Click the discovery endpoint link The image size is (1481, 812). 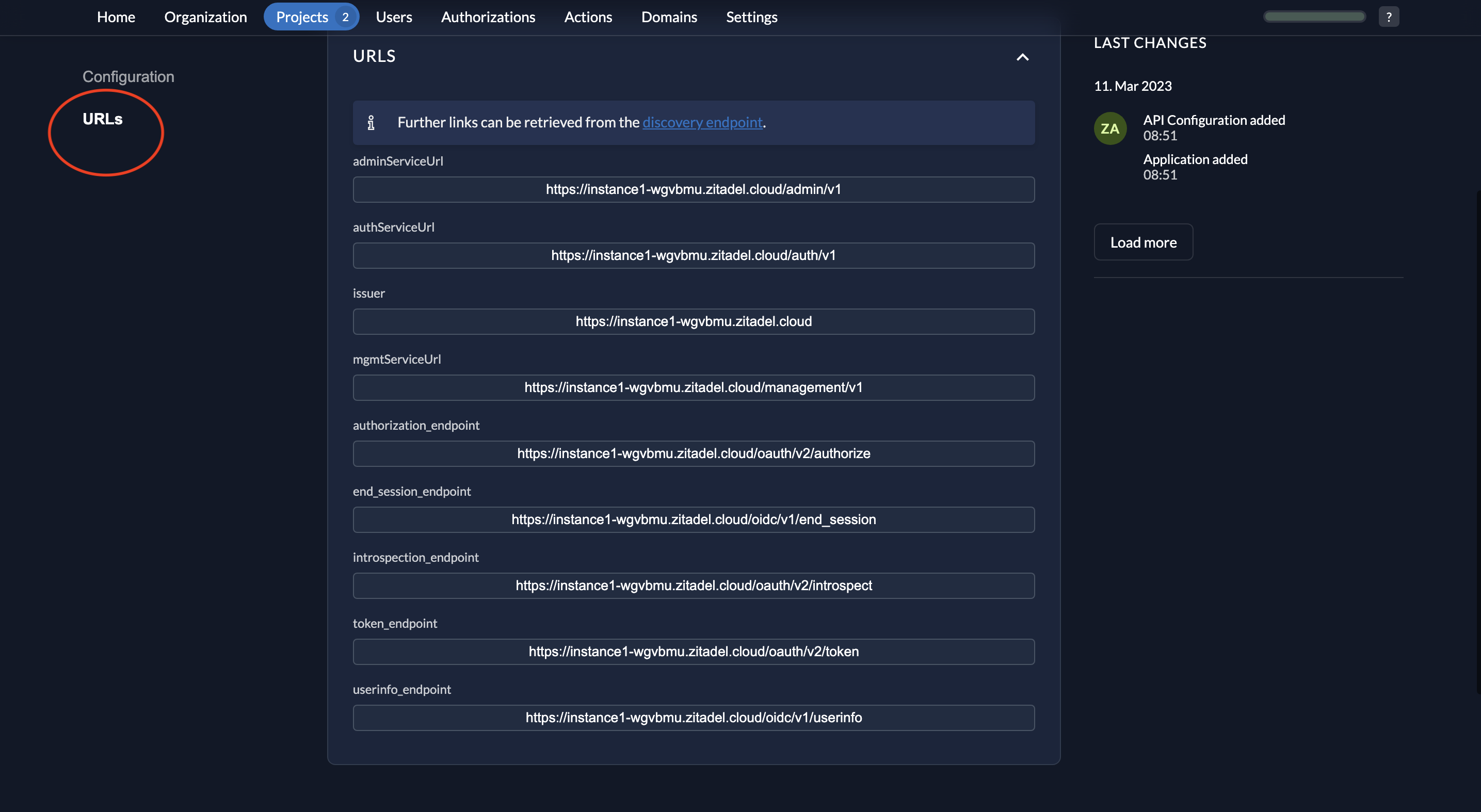click(x=702, y=122)
